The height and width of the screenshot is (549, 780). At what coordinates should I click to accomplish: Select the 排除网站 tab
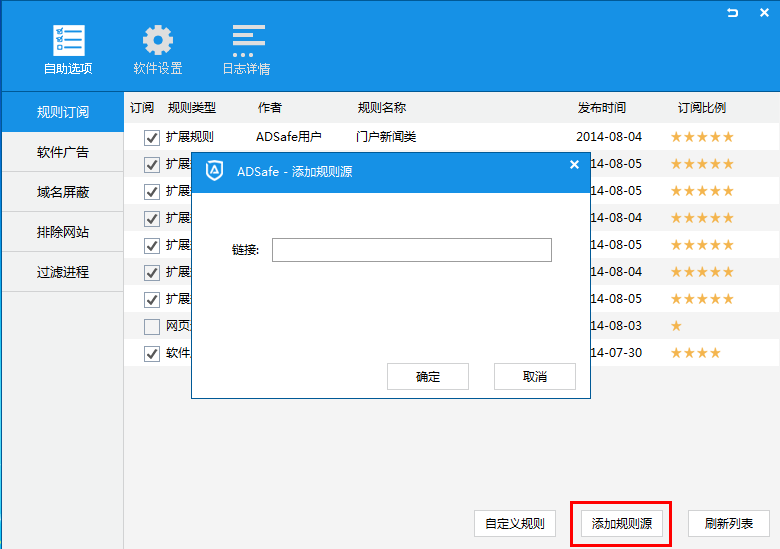63,232
